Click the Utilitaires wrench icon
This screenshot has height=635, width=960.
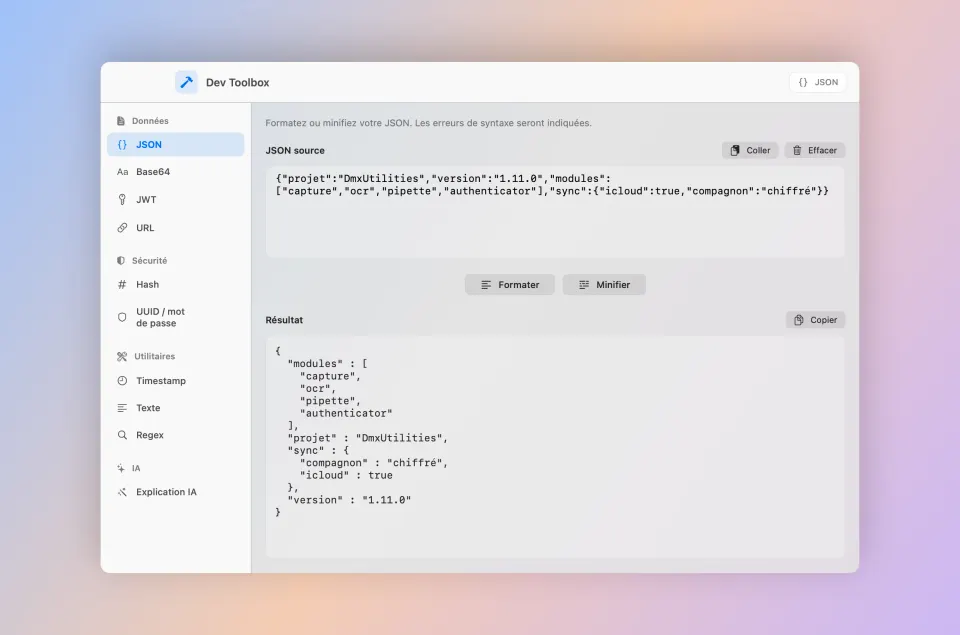122,356
